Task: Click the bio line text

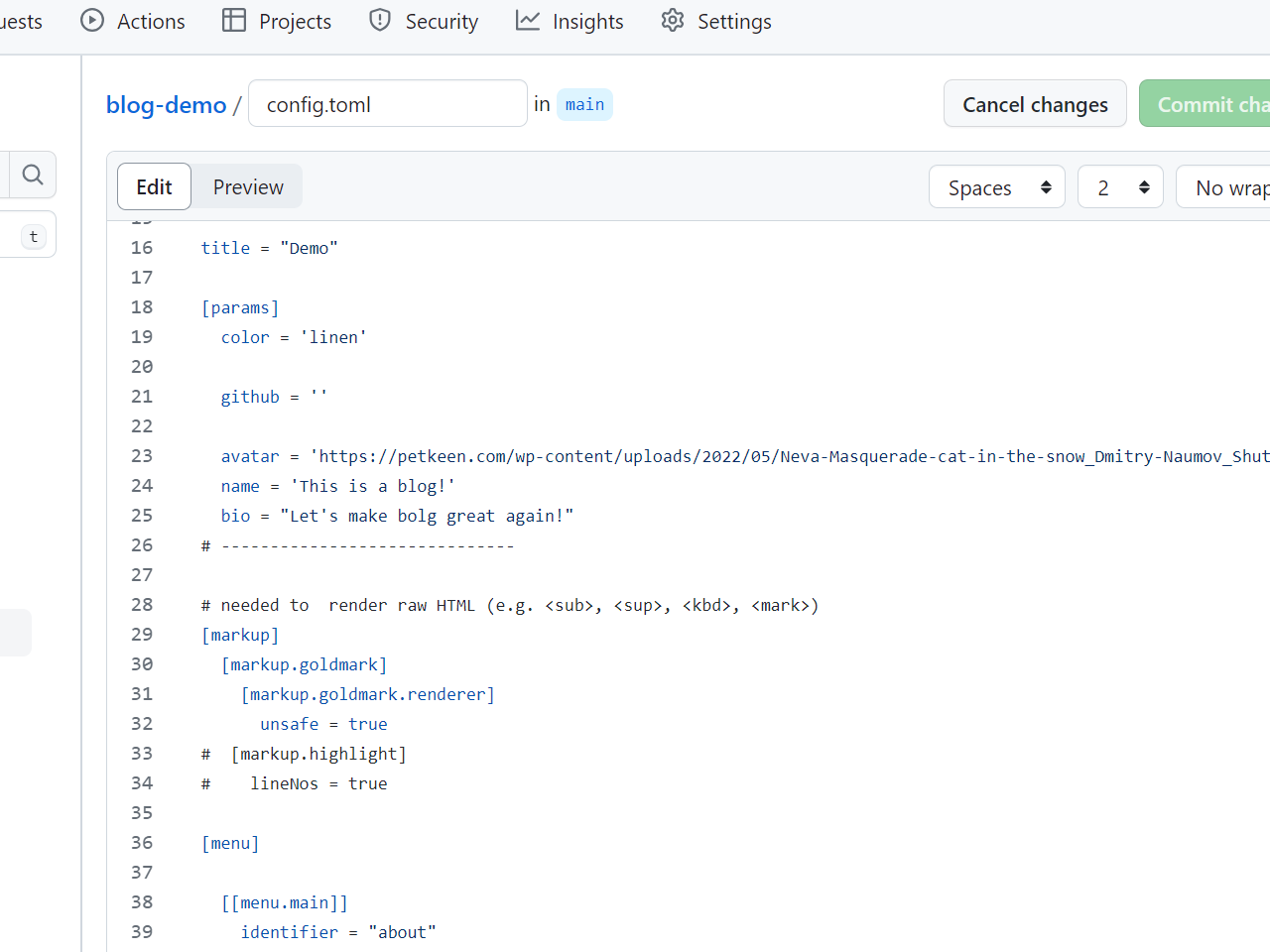Action: 397,516
